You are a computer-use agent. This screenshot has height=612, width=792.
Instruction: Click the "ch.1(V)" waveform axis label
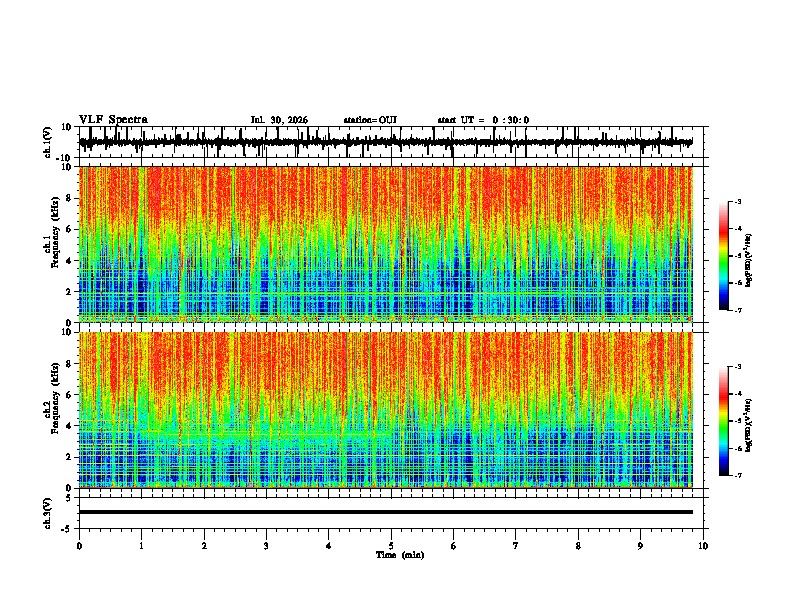click(48, 142)
